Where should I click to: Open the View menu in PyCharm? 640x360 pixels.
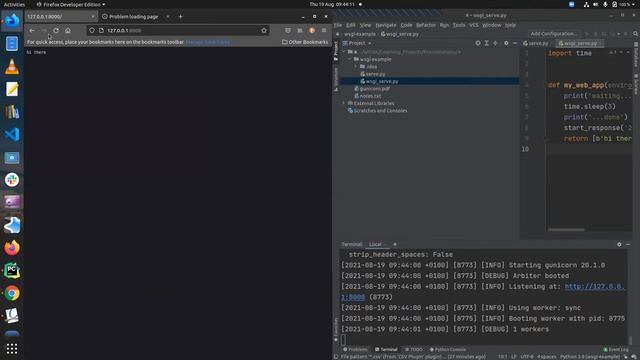[x=365, y=25]
